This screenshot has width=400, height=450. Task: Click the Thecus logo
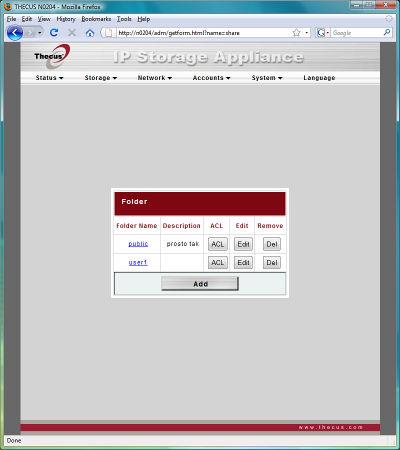click(x=52, y=57)
